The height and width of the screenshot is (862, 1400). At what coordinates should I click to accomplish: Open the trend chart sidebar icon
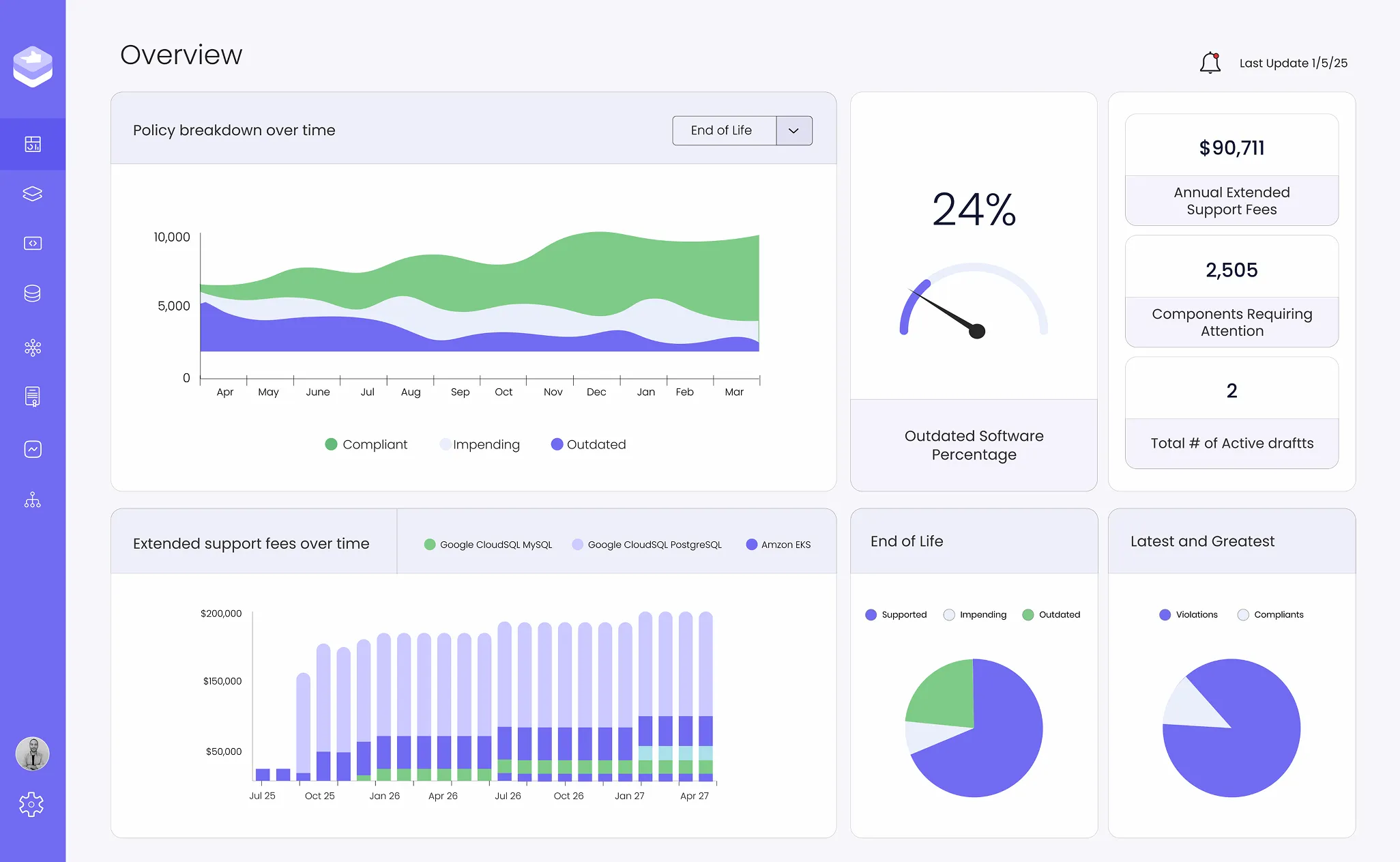[x=33, y=449]
